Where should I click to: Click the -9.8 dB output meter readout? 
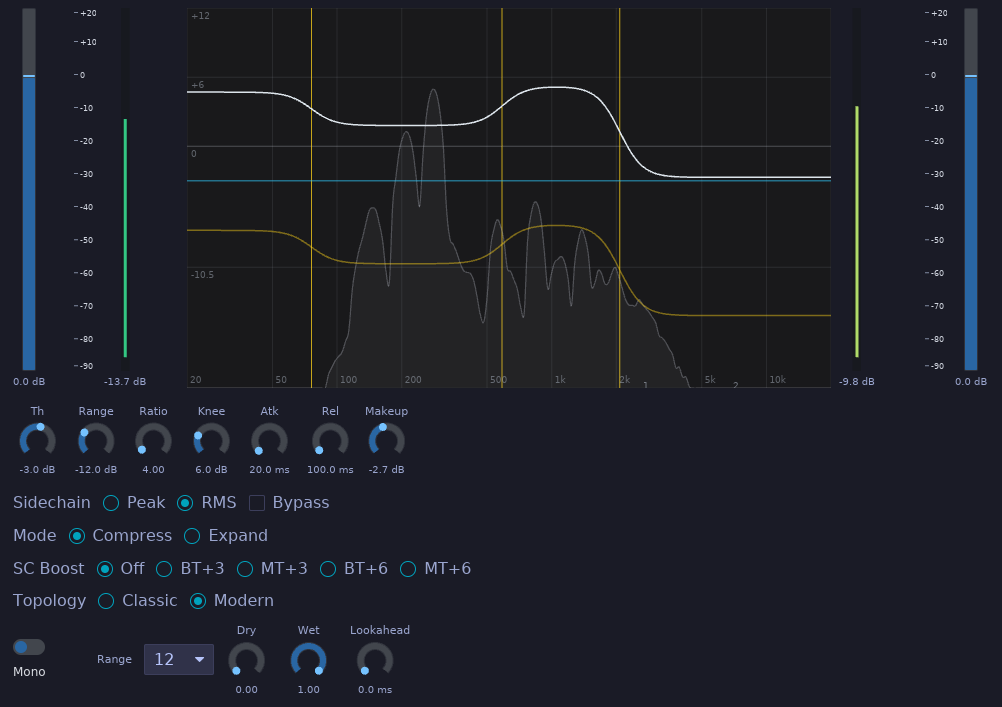[857, 382]
